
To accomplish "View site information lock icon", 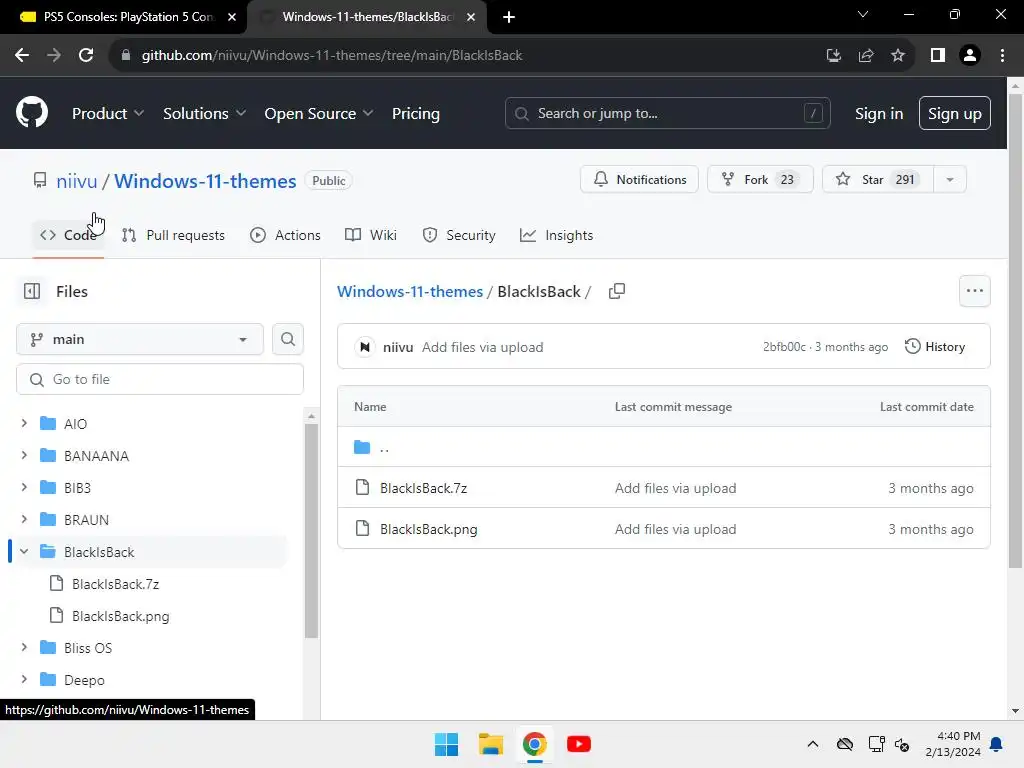I will click(126, 56).
